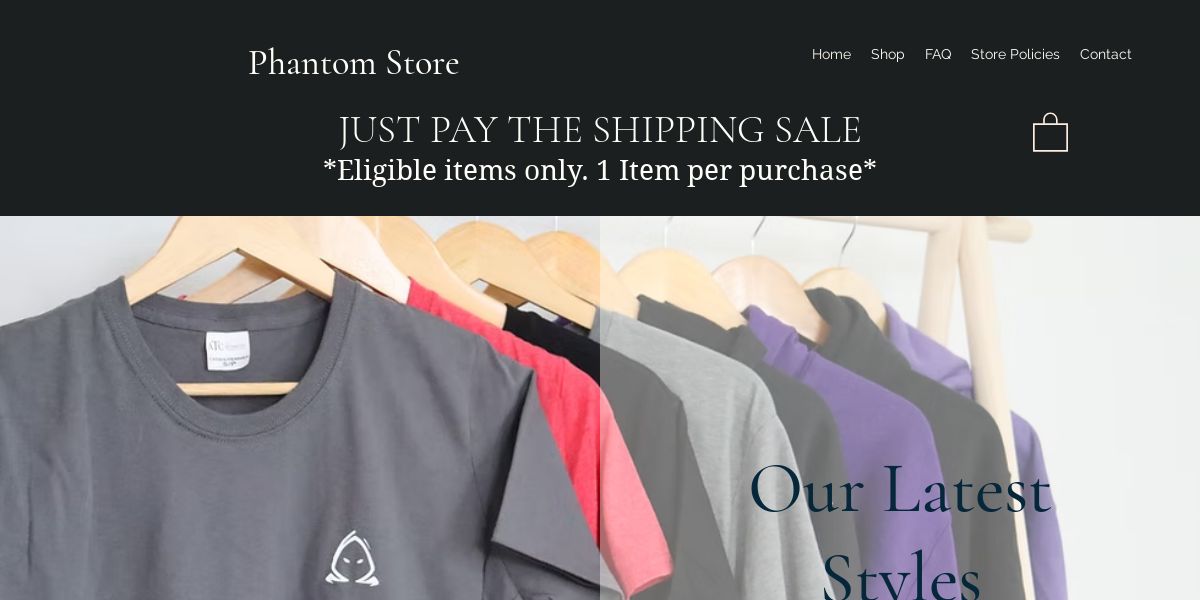The height and width of the screenshot is (600, 1200).
Task: Click the white label tag inside the shirt collar
Action: (x=228, y=350)
